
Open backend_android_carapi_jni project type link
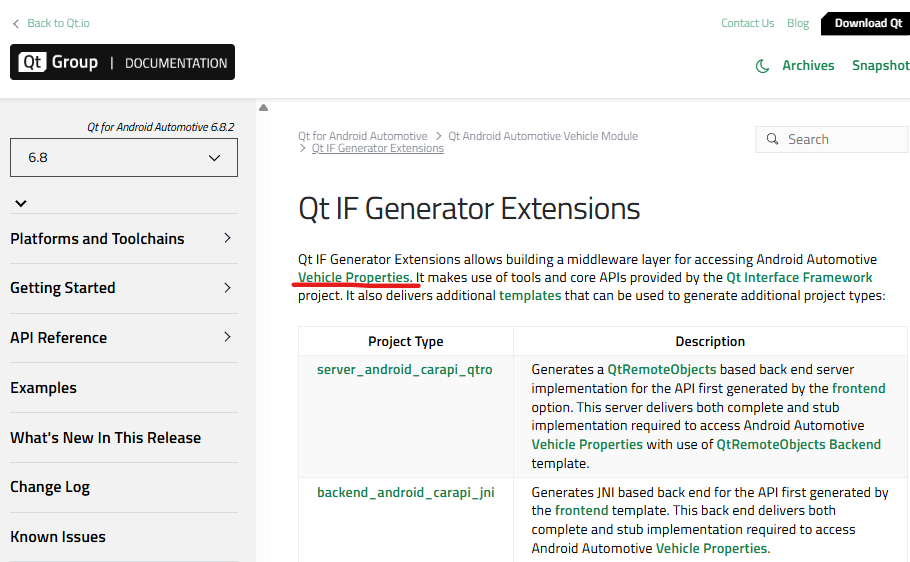tap(406, 493)
